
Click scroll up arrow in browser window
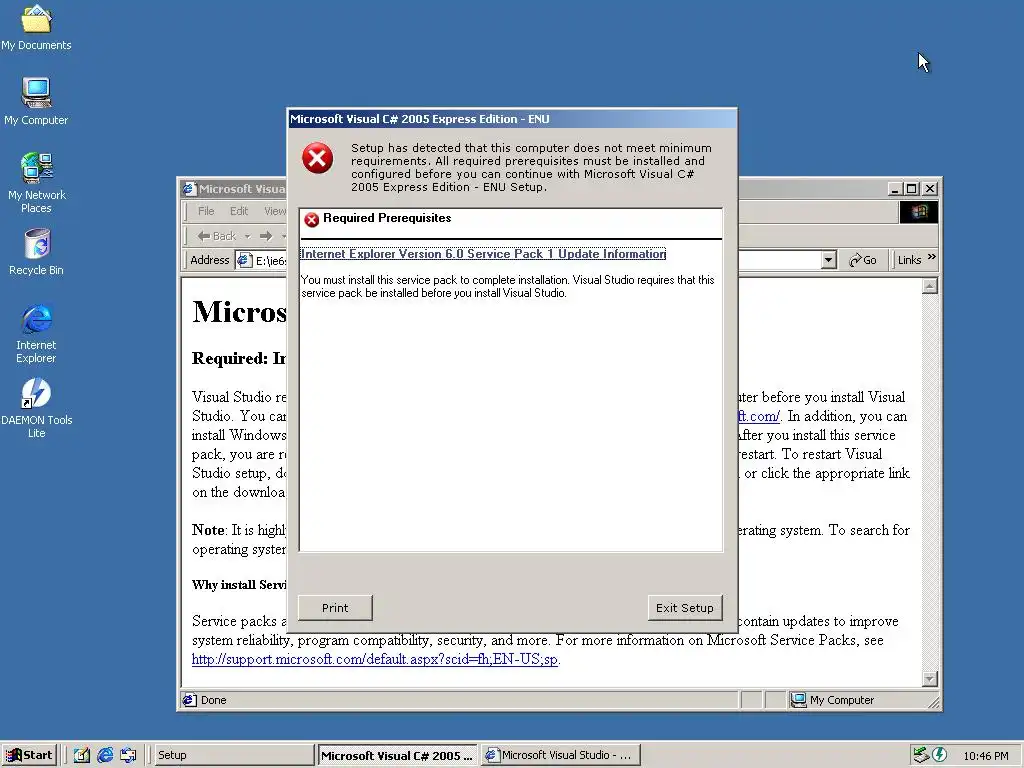(x=930, y=286)
